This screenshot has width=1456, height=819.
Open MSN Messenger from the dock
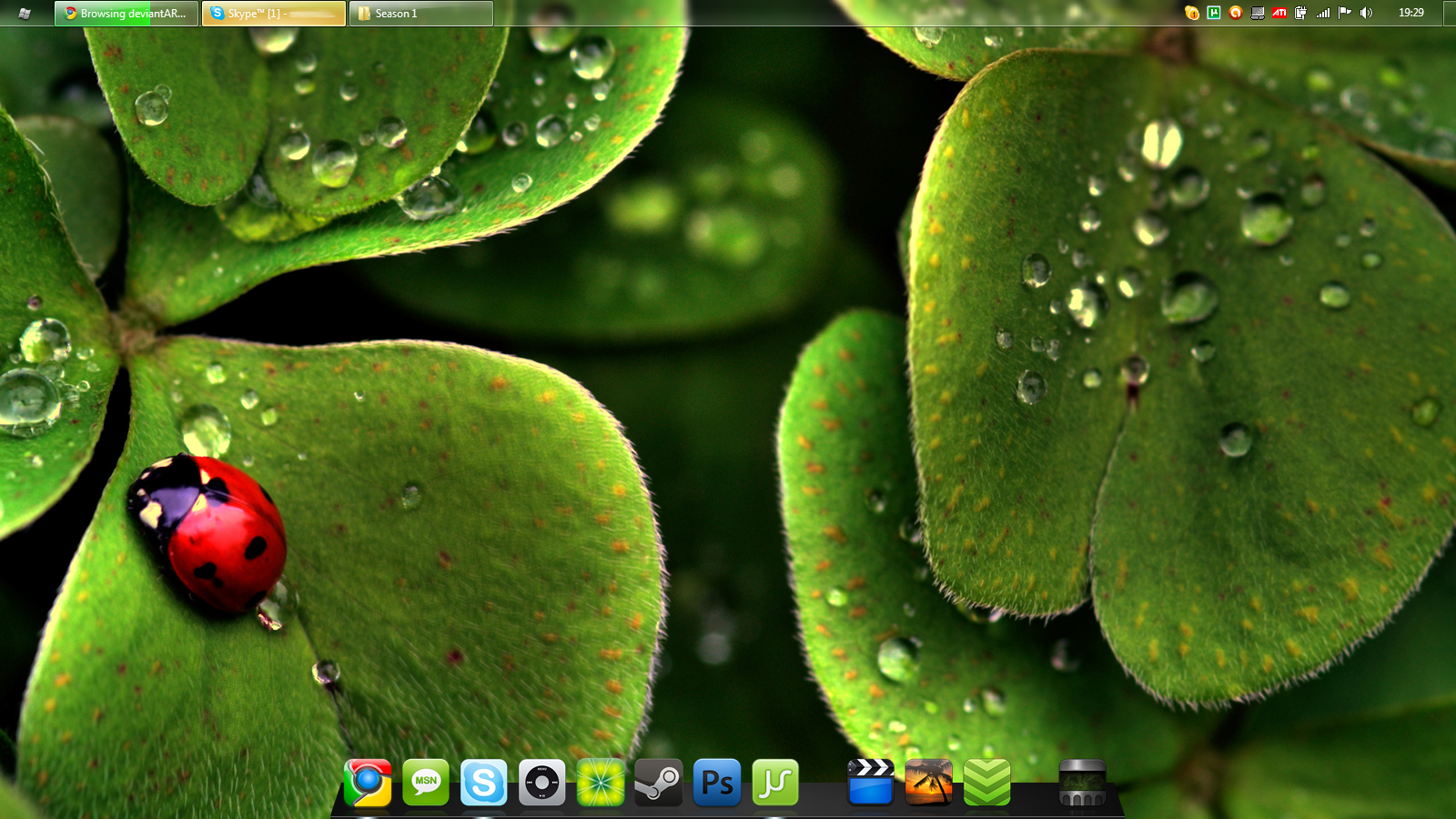click(426, 783)
